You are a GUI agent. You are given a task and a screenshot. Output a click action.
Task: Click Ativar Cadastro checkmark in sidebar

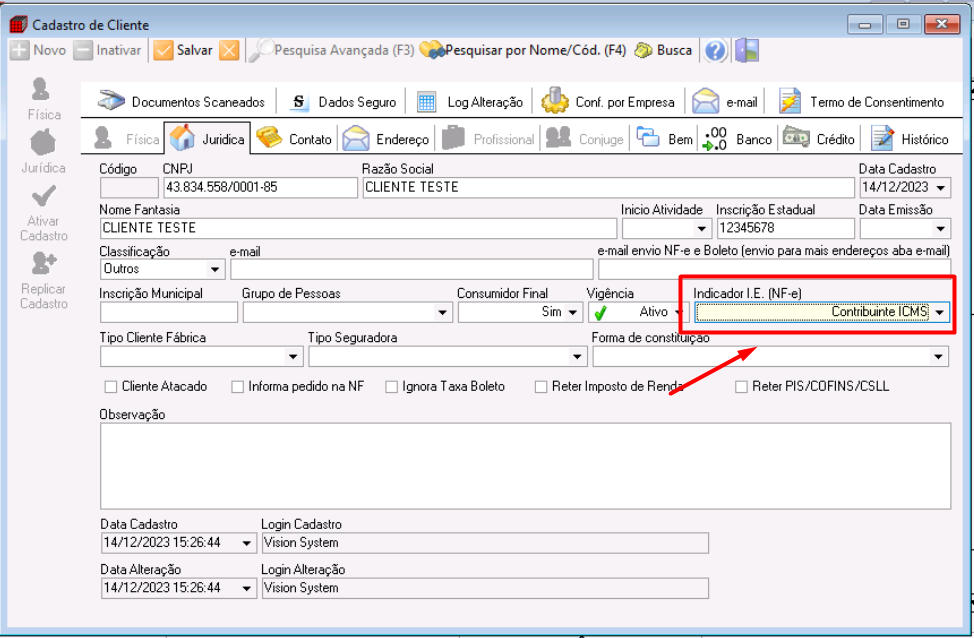coord(43,197)
